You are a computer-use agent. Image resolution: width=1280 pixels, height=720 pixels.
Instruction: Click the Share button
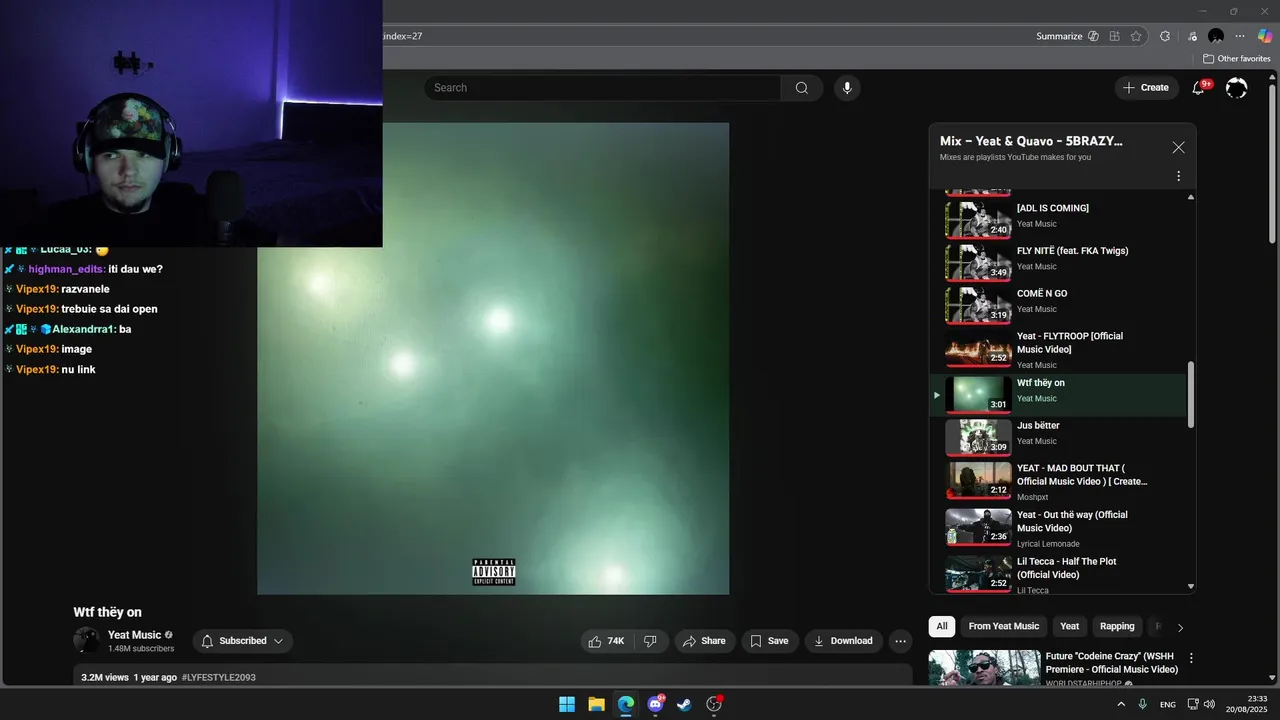pos(705,641)
